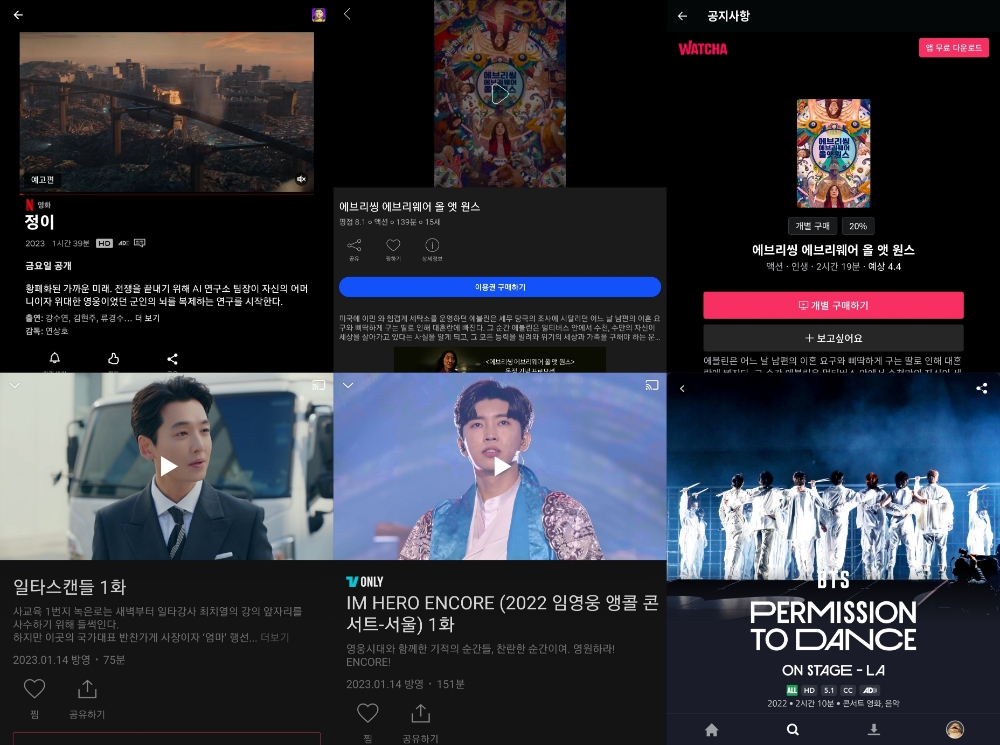Tap back arrow on Netflix 정이 screen
The width and height of the screenshot is (1000, 745).
click(18, 15)
